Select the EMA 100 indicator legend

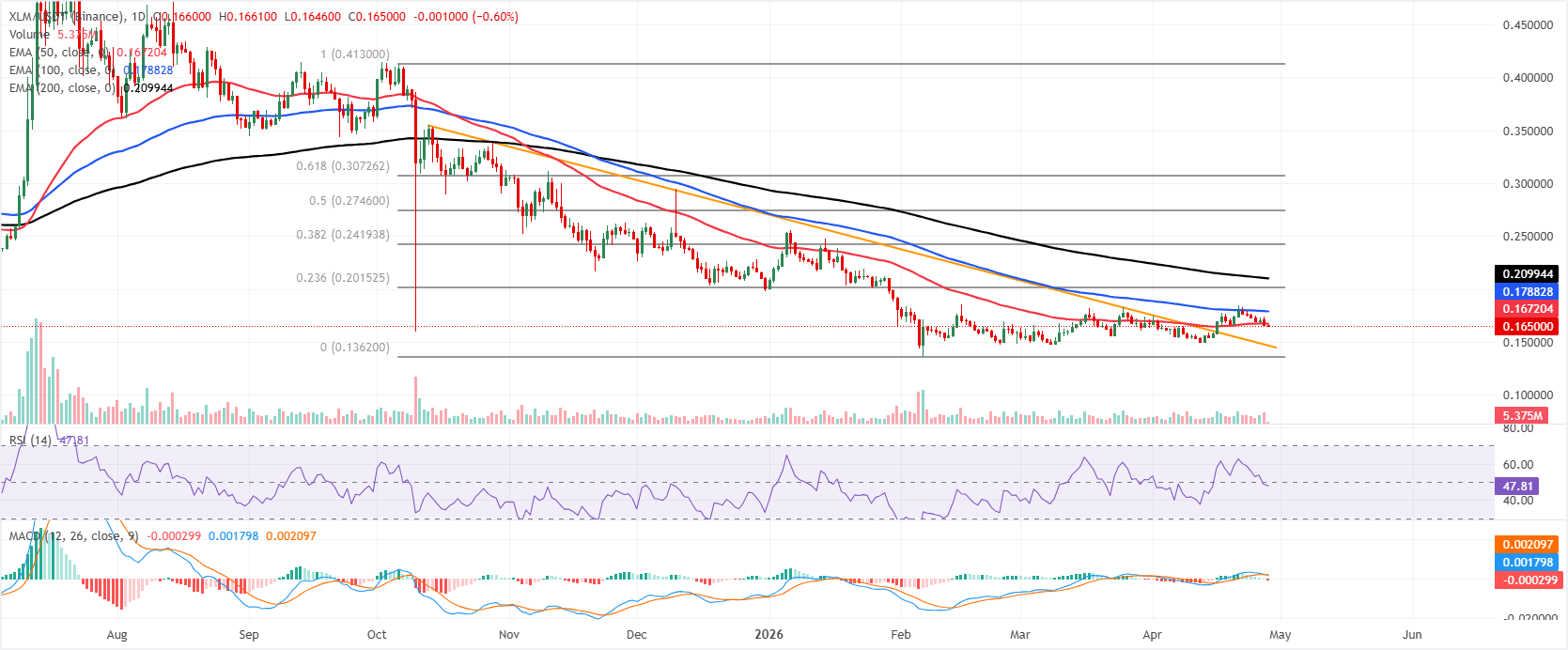tap(54, 70)
